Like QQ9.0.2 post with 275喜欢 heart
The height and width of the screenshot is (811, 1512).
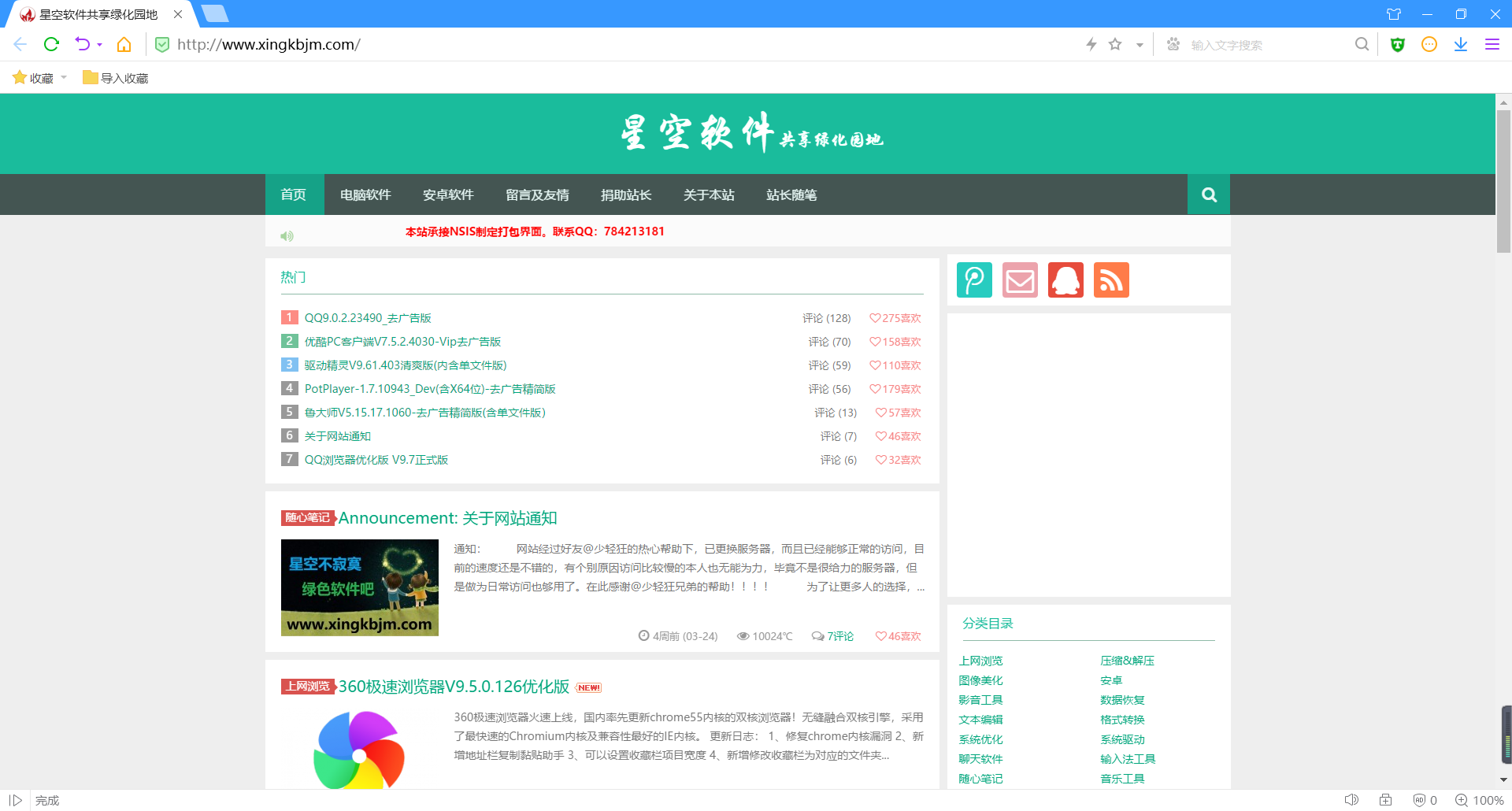[x=895, y=318]
